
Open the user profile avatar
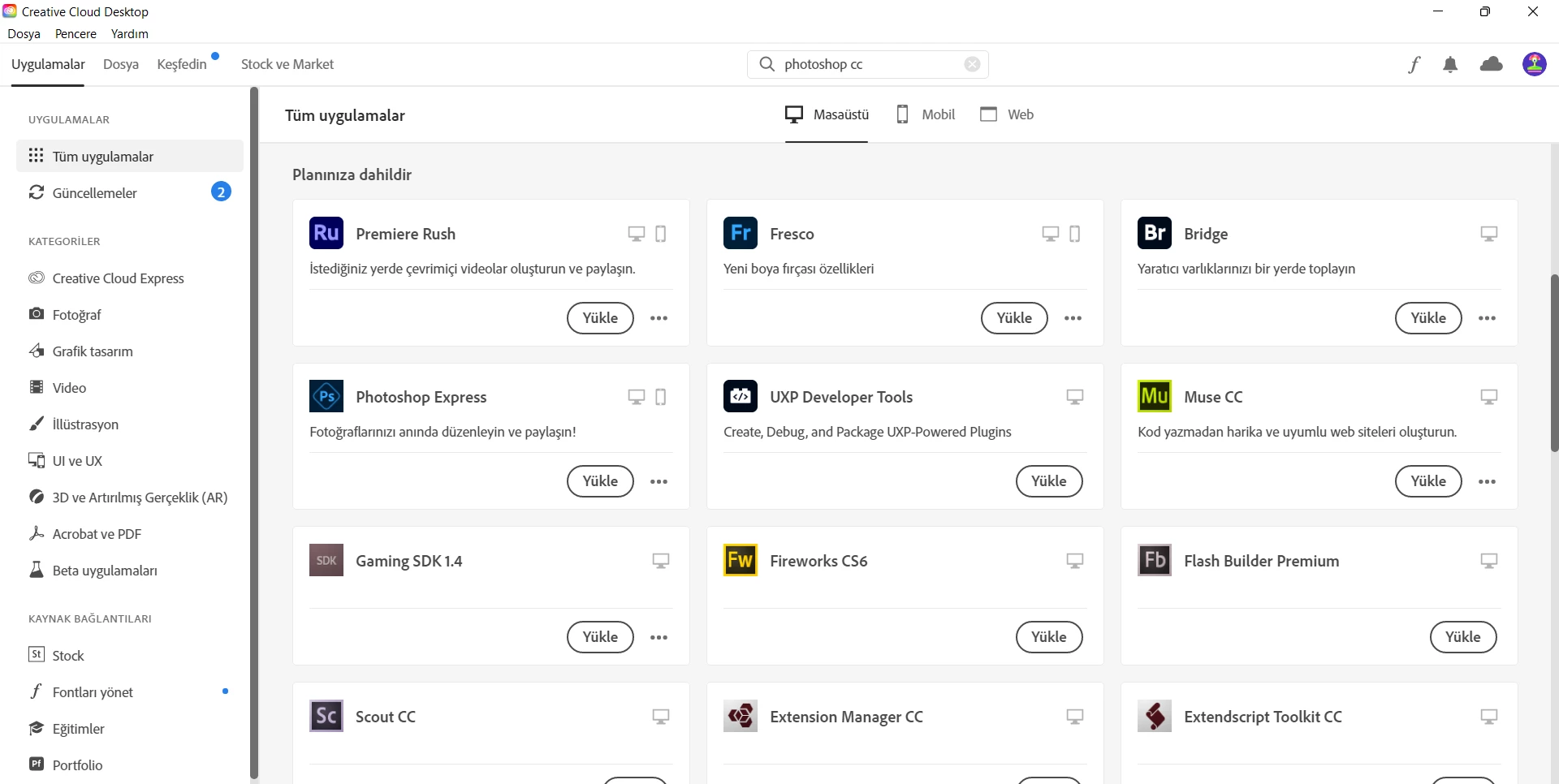[1534, 64]
